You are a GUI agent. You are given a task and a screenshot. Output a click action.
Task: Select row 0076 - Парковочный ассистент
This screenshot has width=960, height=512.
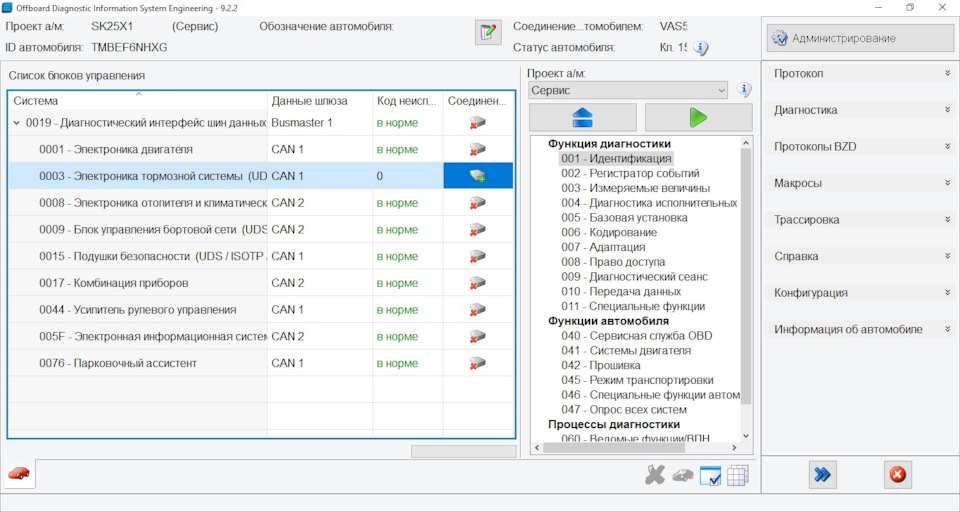pyautogui.click(x=260, y=363)
